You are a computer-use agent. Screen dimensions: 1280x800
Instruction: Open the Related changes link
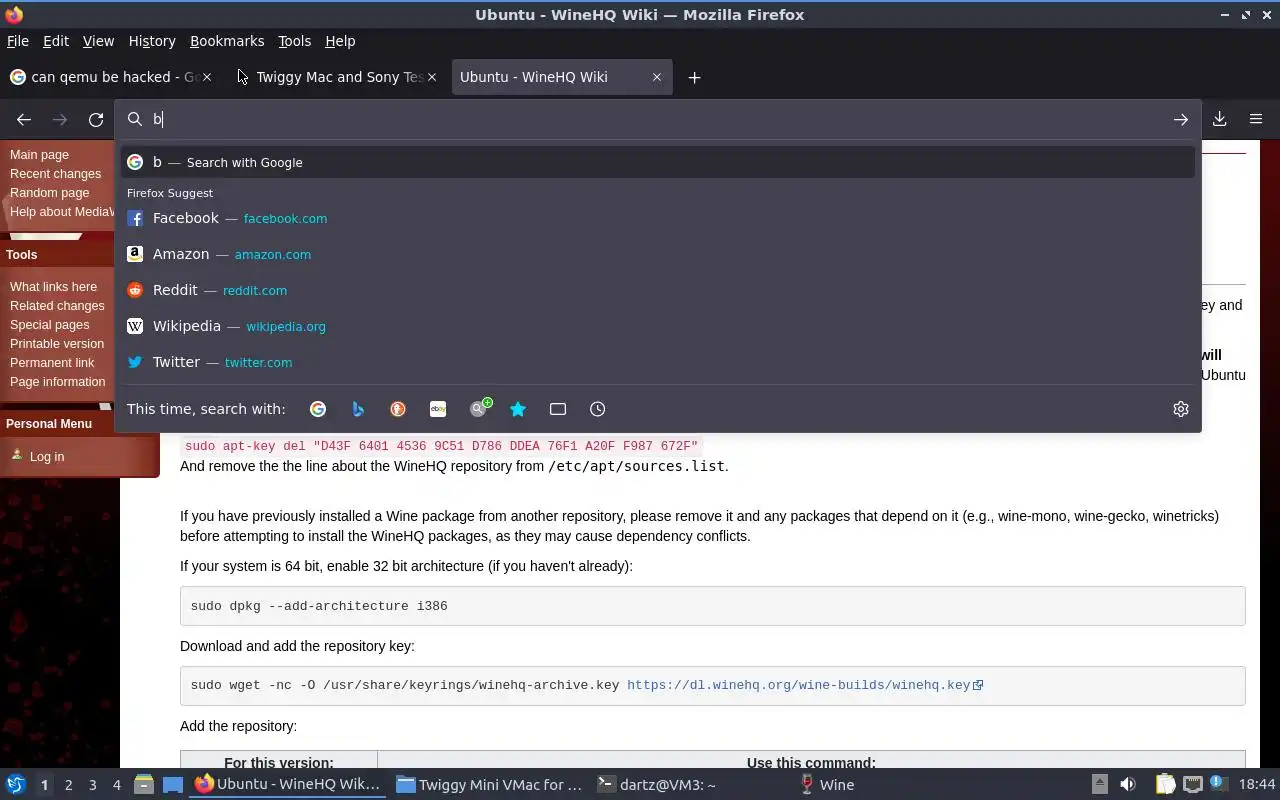57,306
